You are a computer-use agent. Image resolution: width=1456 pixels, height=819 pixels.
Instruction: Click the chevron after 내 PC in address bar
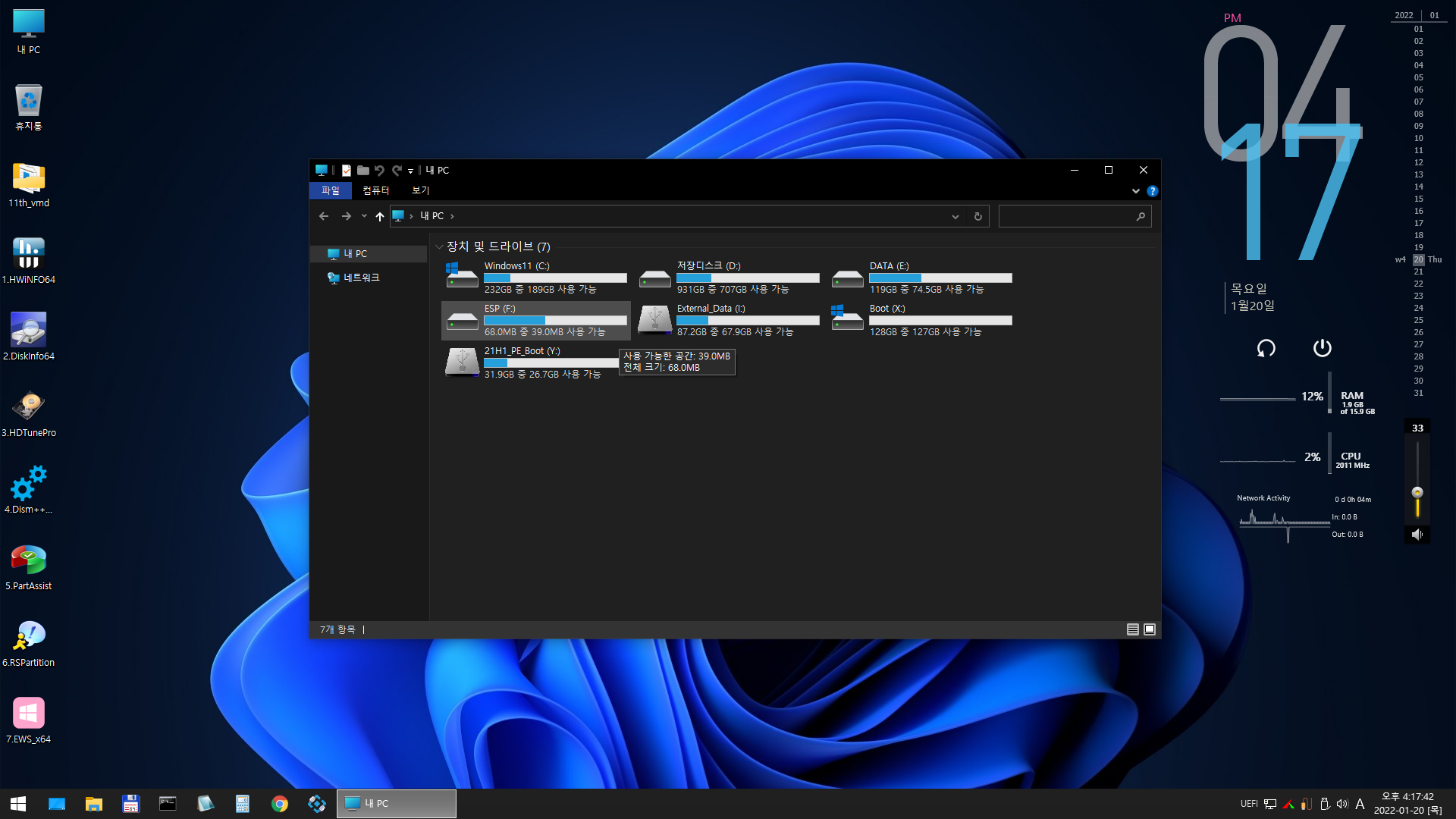[x=452, y=216]
